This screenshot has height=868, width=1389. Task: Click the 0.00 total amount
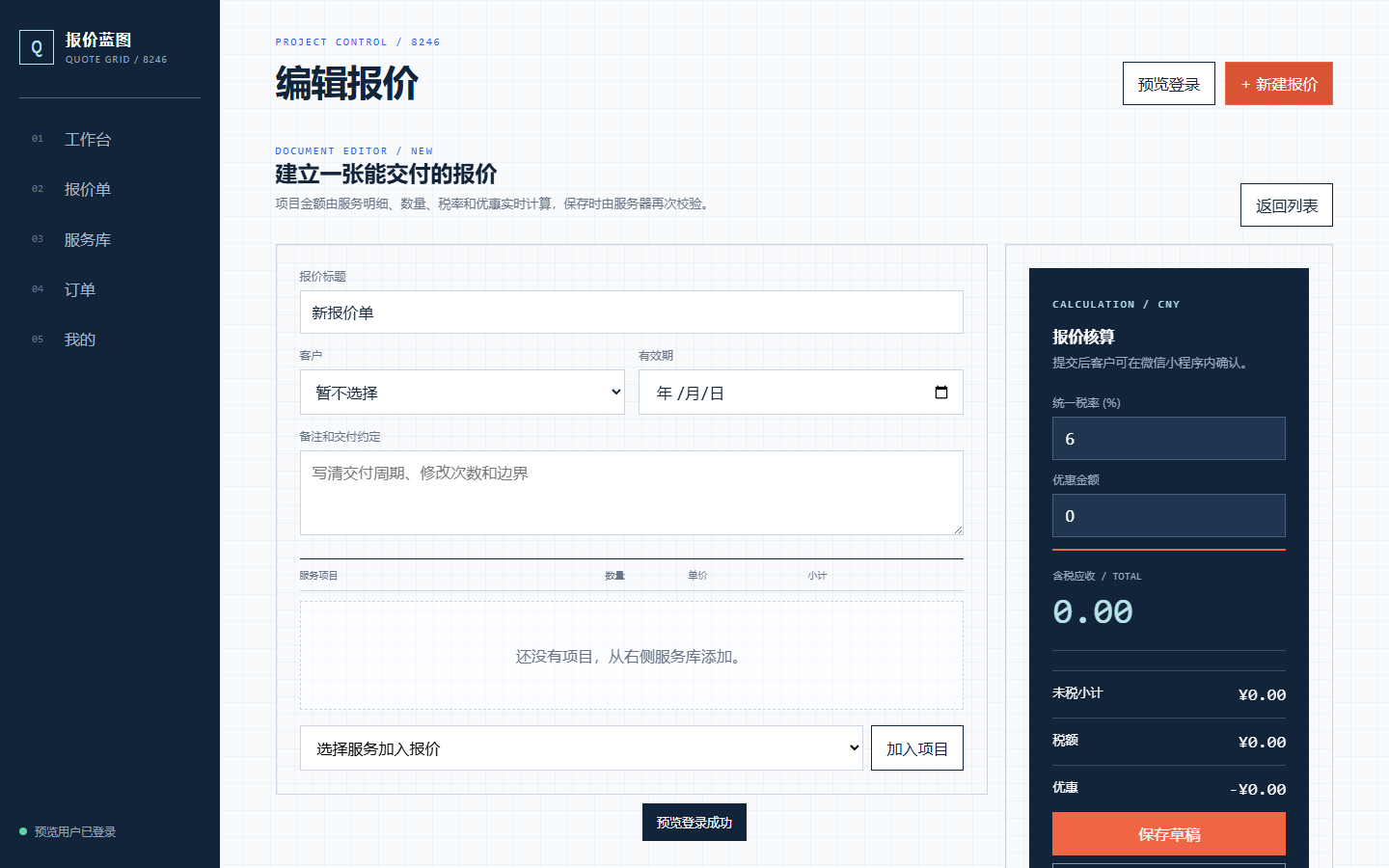[x=1093, y=611]
